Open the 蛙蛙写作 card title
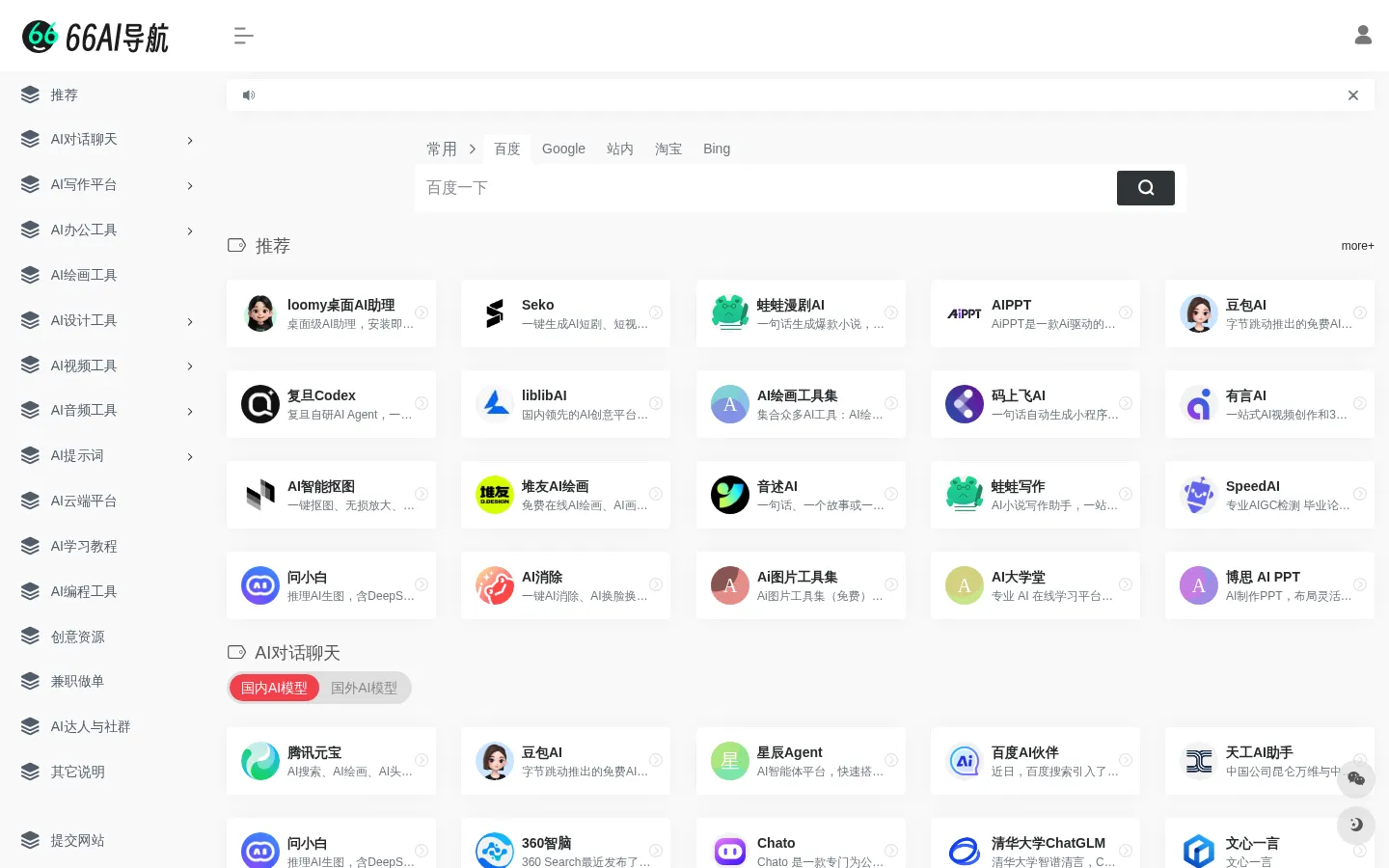This screenshot has width=1389, height=868. (1019, 486)
